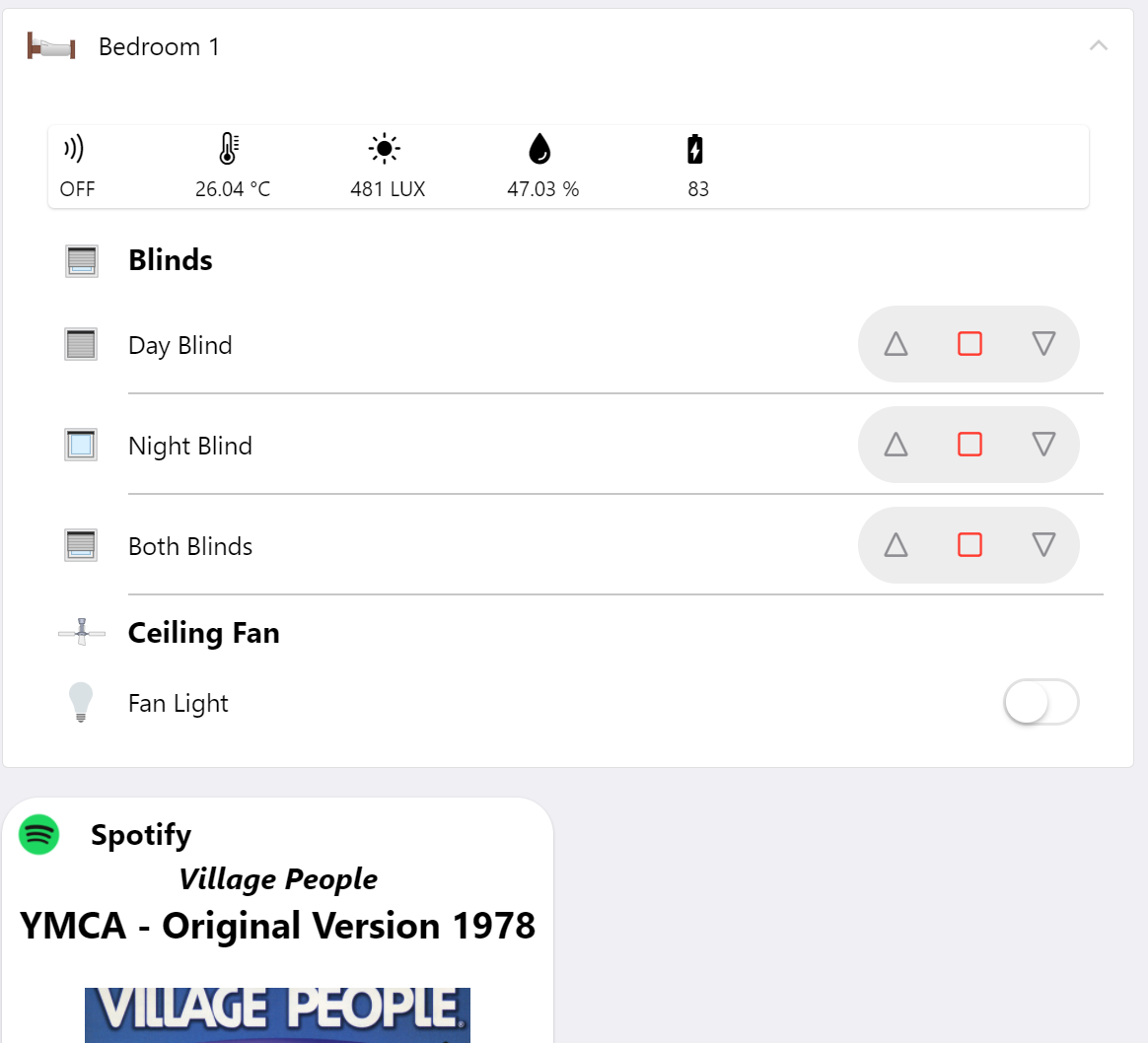Click the Ceiling Fan heading

pos(203,632)
